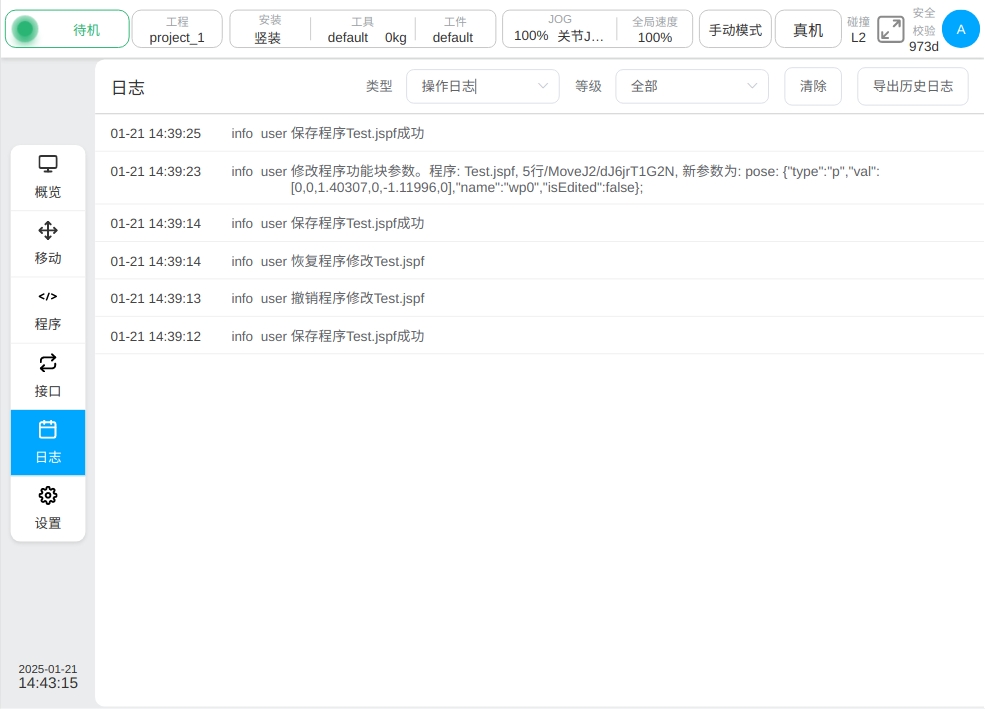This screenshot has width=985, height=709.
Task: Click Export History Log (导出历史日志) button
Action: coord(912,87)
